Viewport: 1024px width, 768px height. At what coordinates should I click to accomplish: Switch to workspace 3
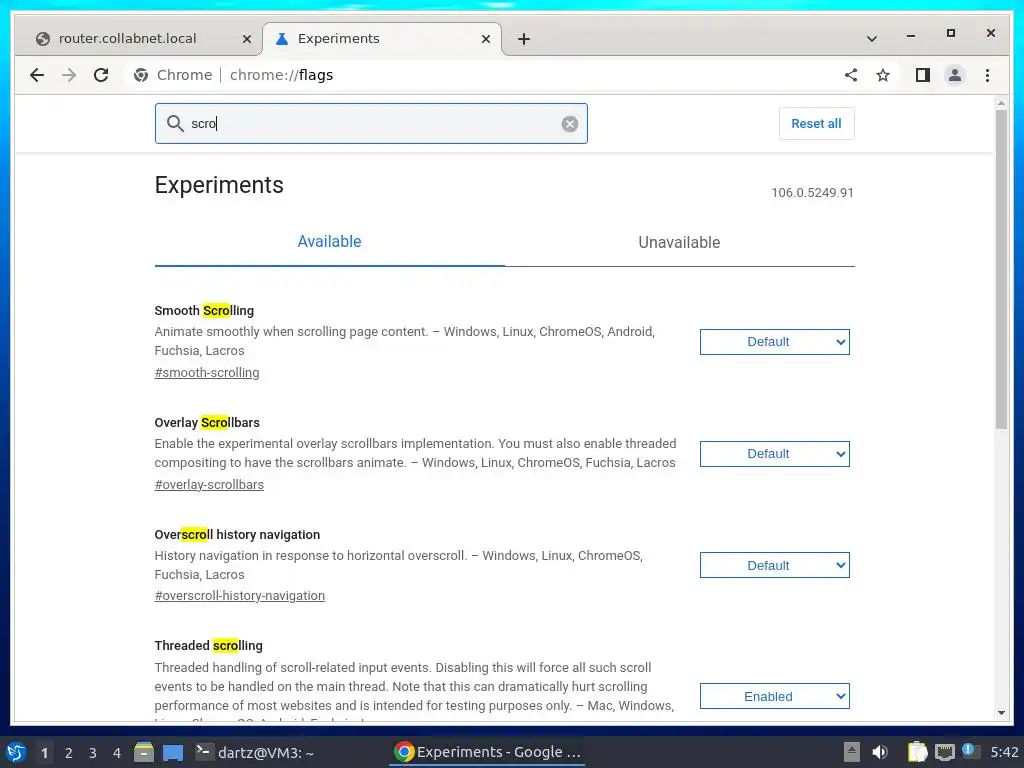pyautogui.click(x=93, y=753)
